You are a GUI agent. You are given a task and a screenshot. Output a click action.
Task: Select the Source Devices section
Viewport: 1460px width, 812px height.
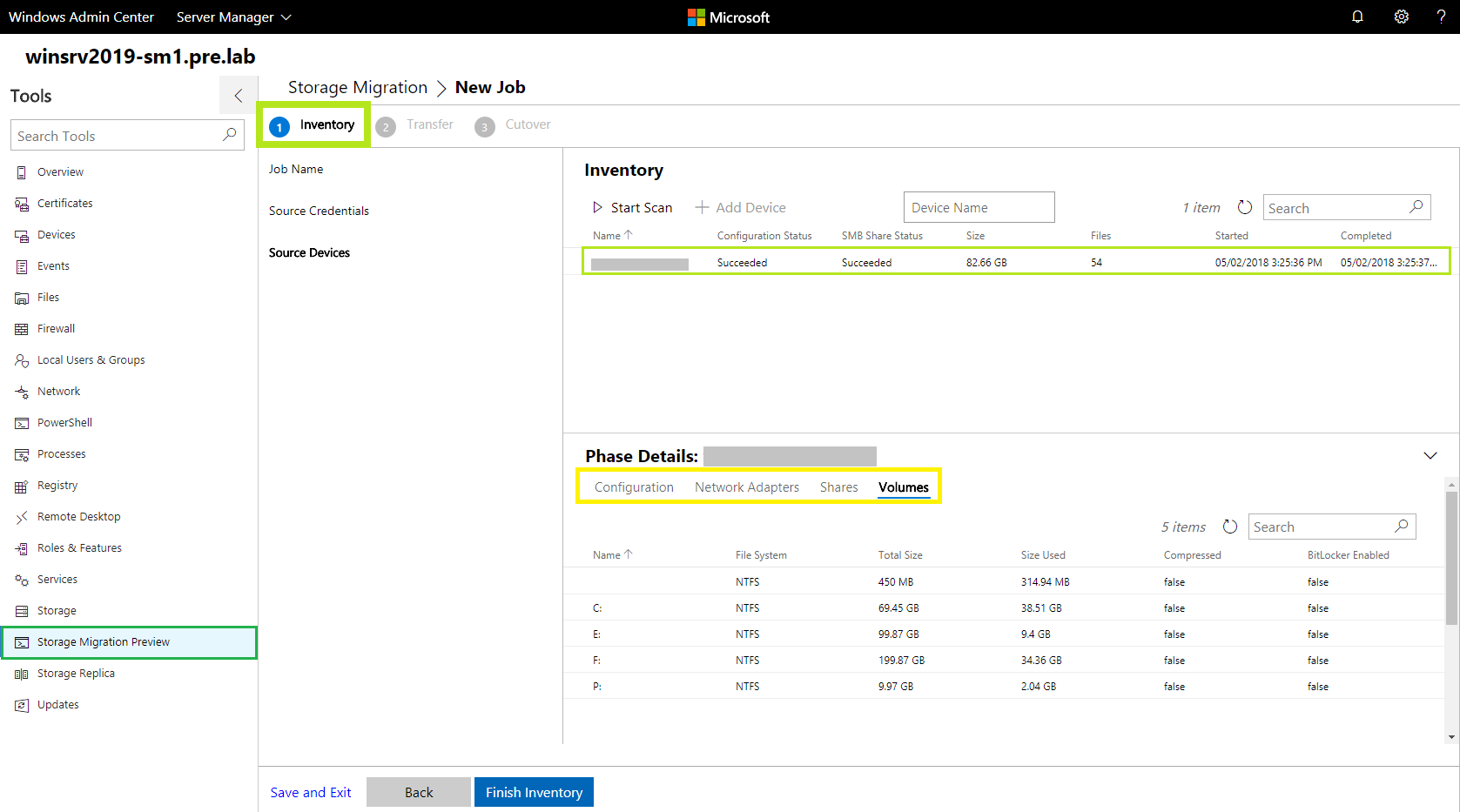309,252
